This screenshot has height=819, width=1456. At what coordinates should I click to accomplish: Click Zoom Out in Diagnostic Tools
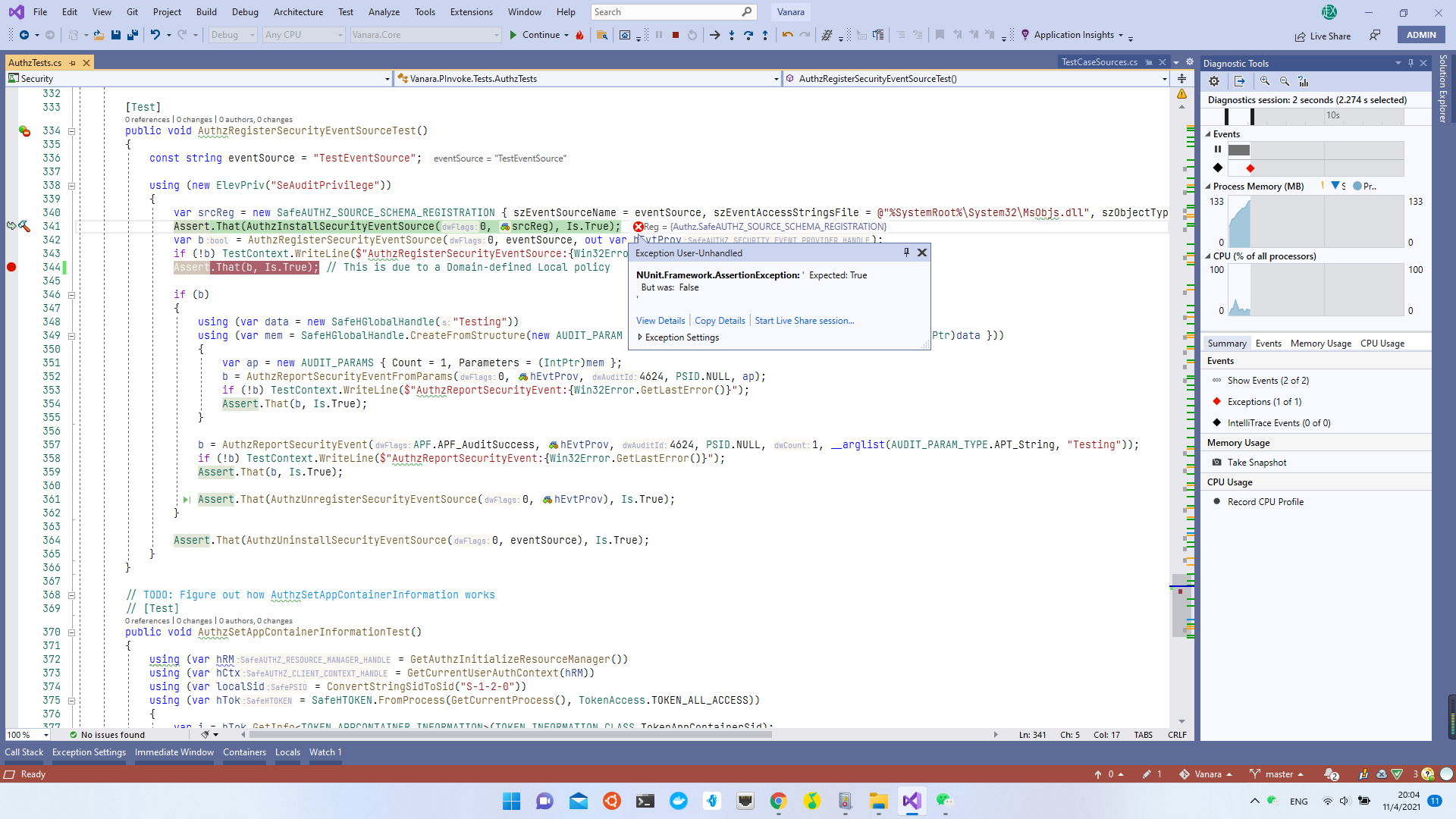pyautogui.click(x=1285, y=81)
